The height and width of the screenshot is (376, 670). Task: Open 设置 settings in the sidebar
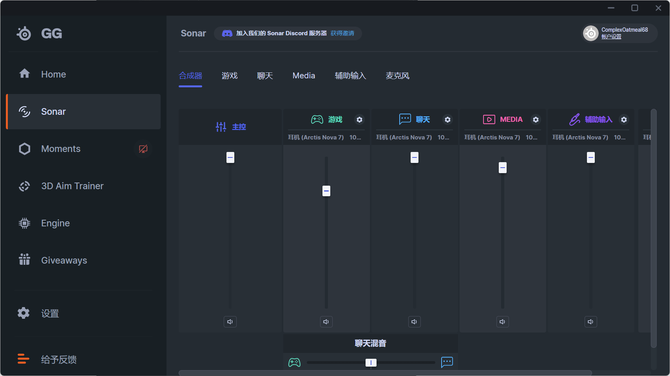click(84, 313)
